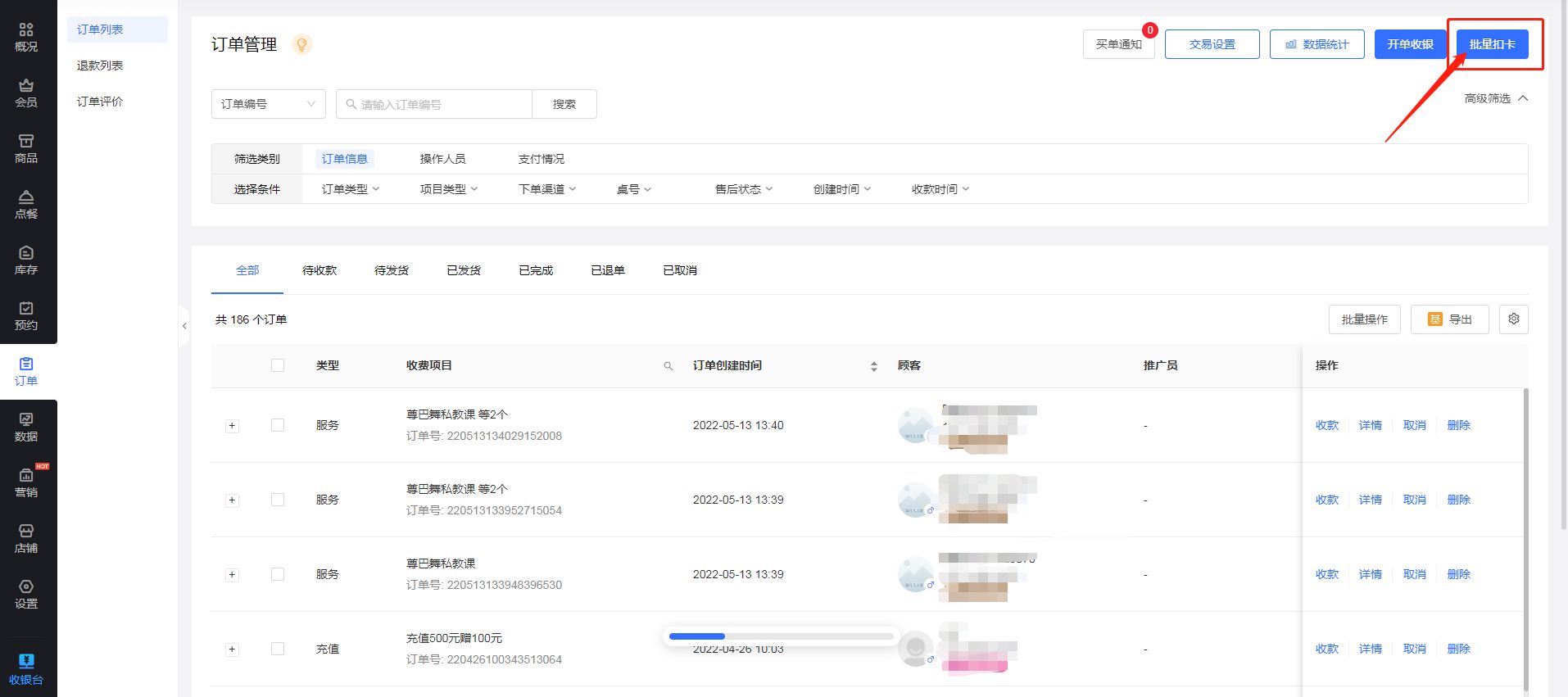
Task: Open the 设置 settings sidebar icon
Action: coord(26,595)
